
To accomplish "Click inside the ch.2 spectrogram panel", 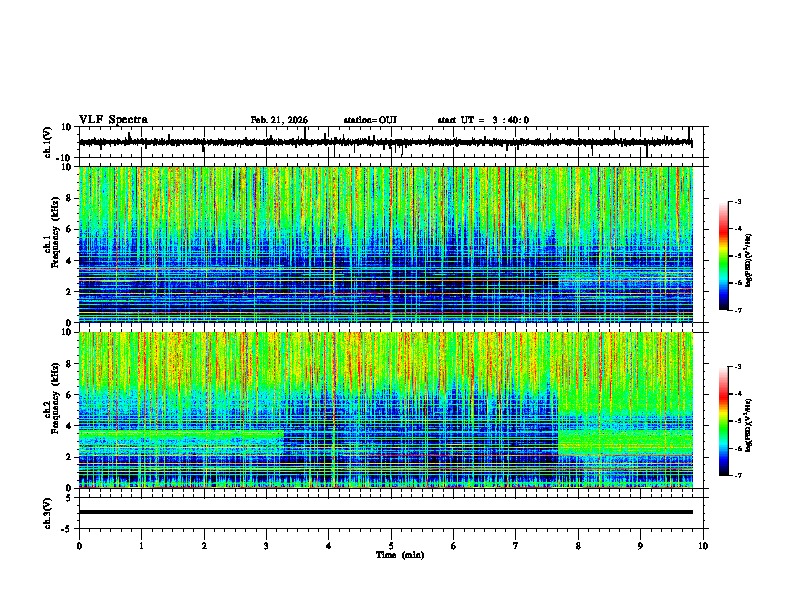I will (x=386, y=410).
